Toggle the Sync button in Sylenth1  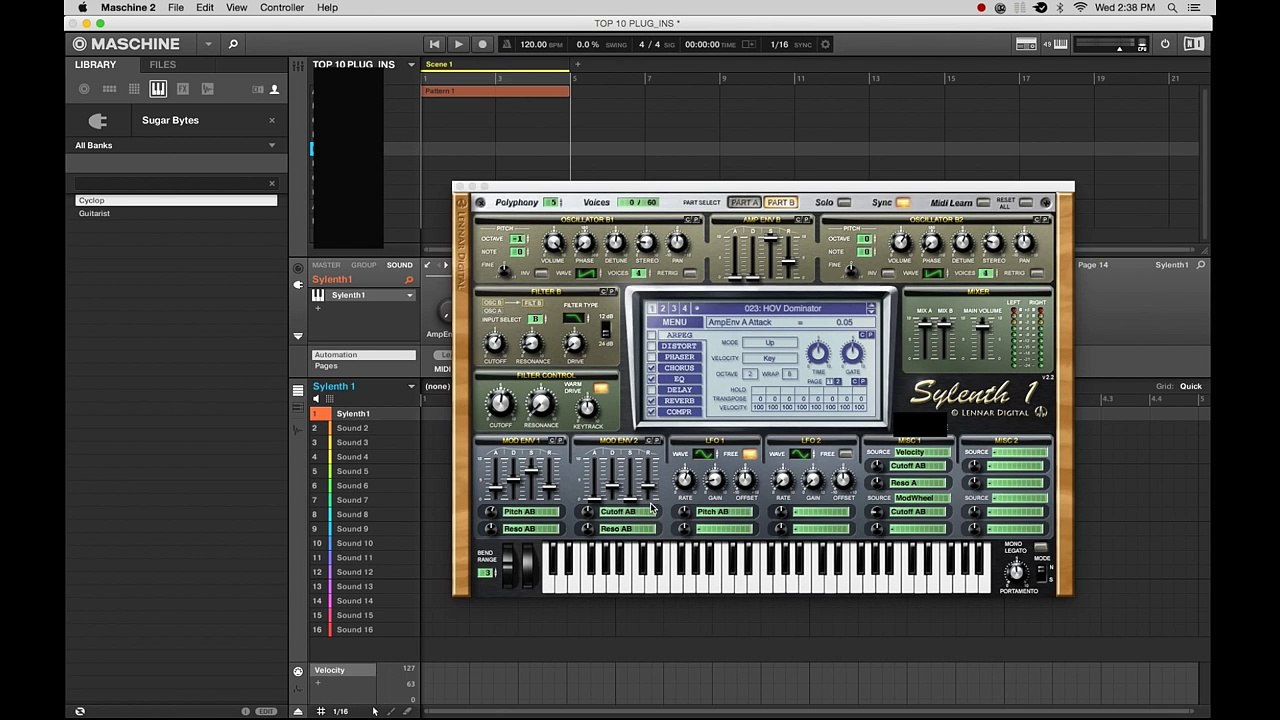903,203
